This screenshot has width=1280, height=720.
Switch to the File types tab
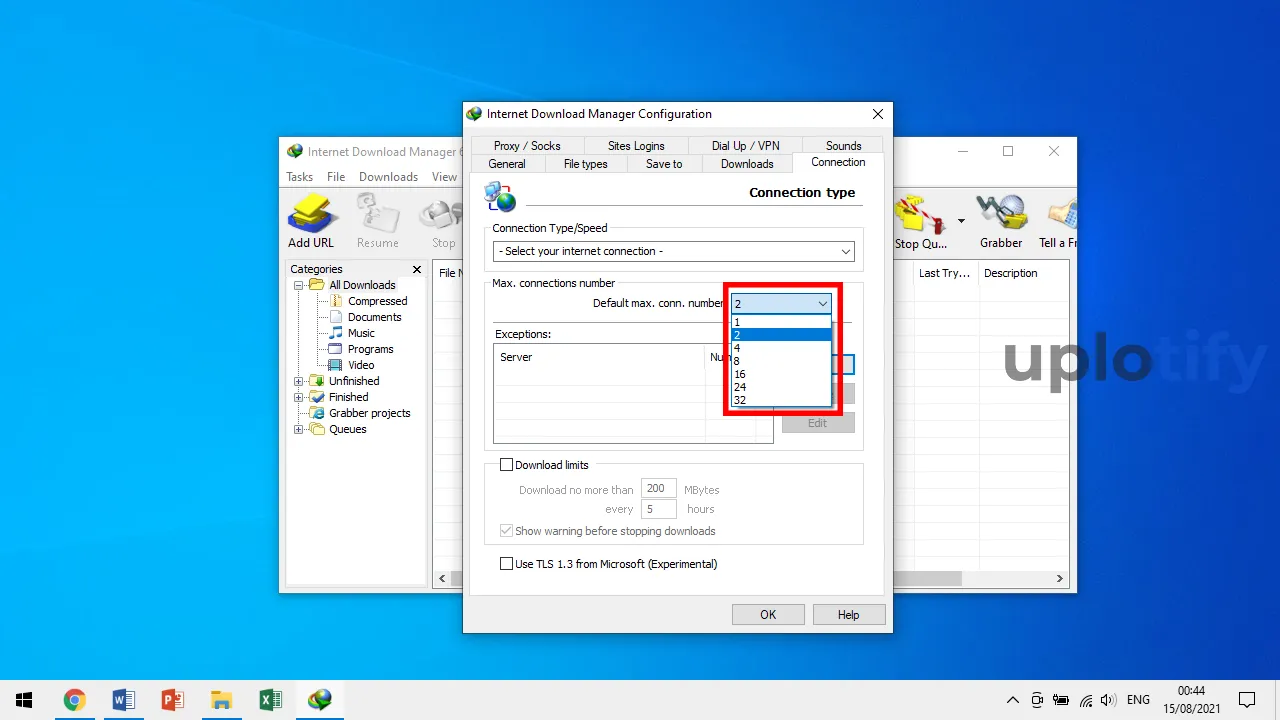[586, 164]
